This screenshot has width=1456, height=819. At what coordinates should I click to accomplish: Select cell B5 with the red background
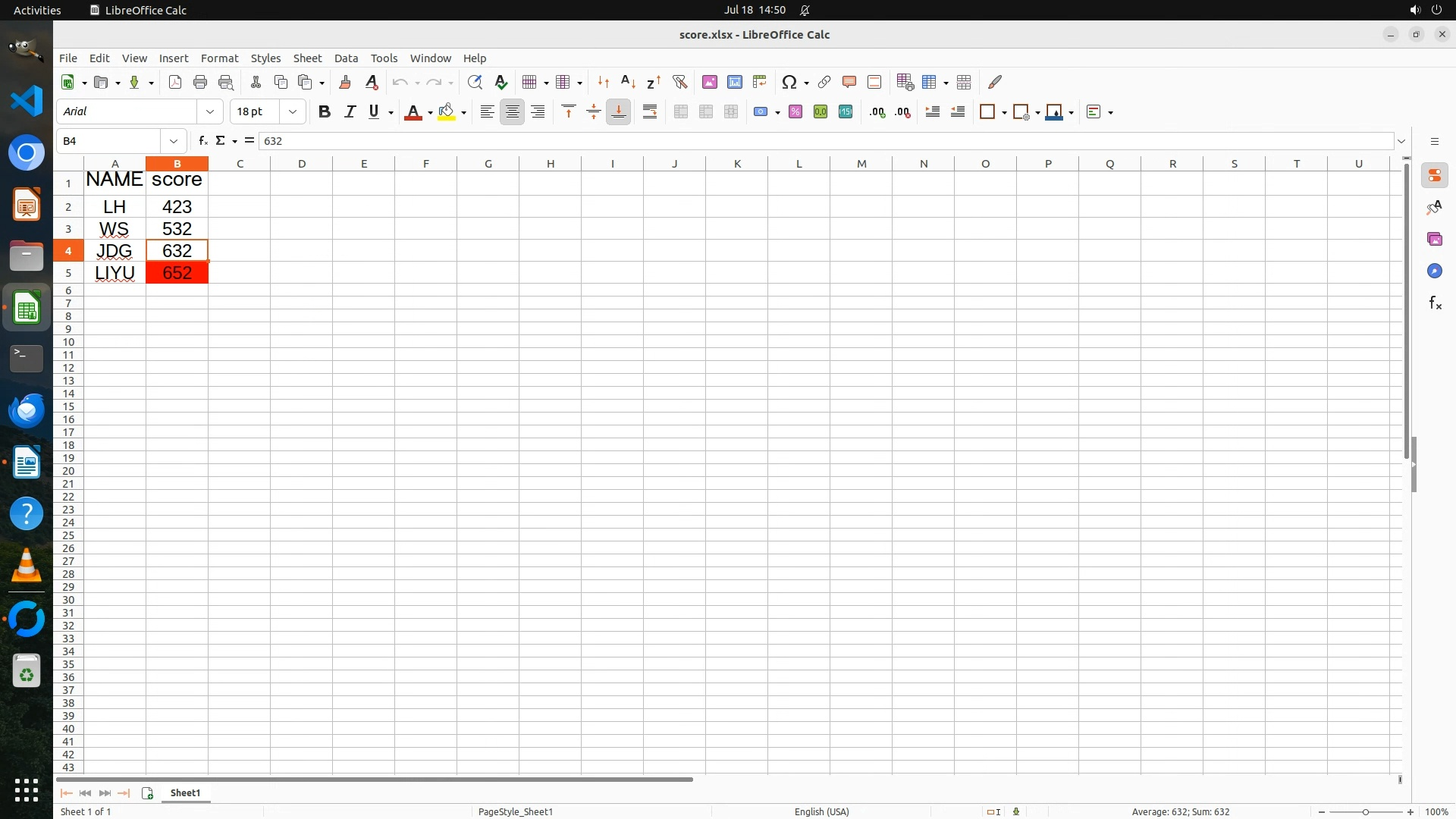point(177,273)
